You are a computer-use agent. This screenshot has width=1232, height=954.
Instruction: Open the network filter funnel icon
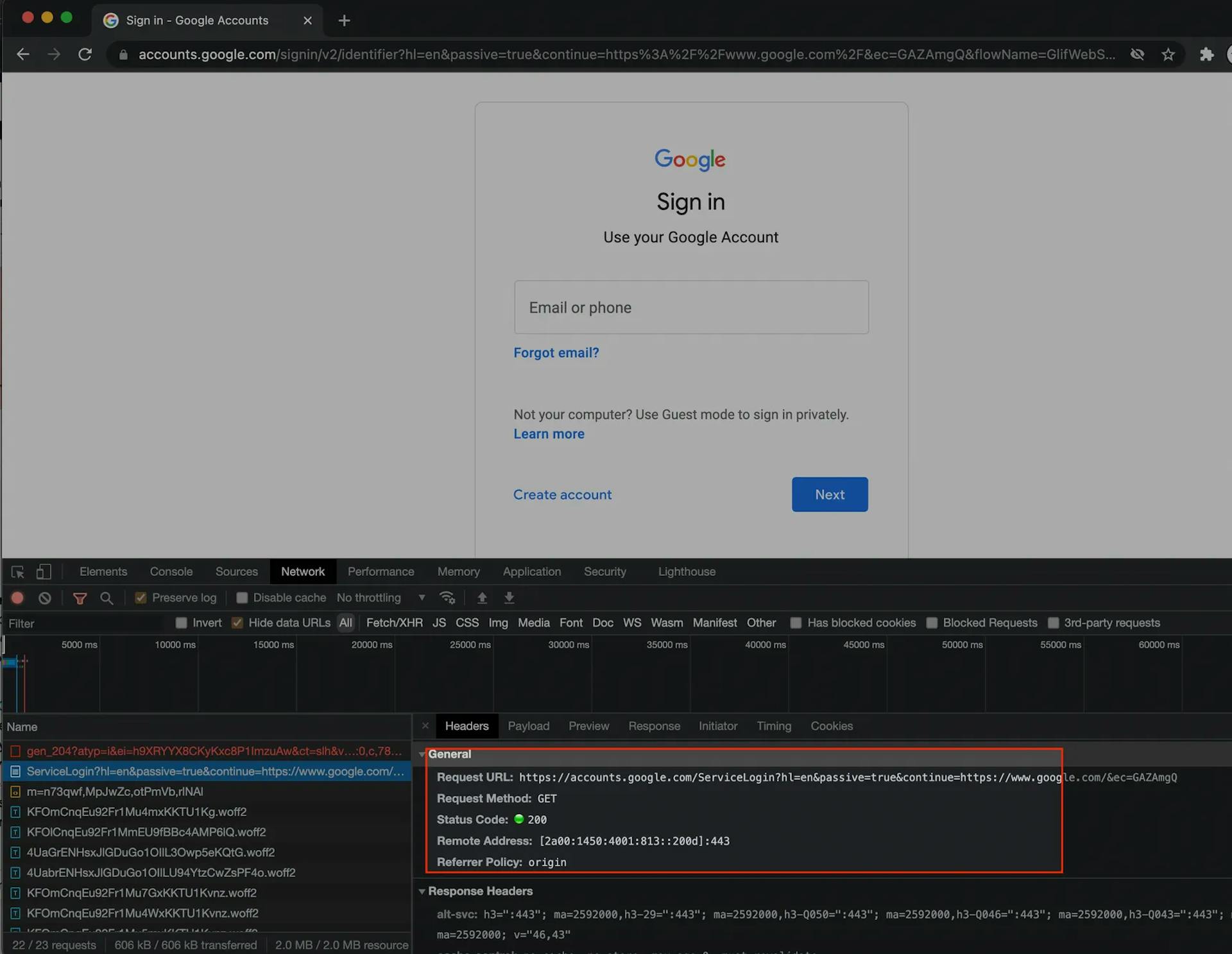point(80,598)
